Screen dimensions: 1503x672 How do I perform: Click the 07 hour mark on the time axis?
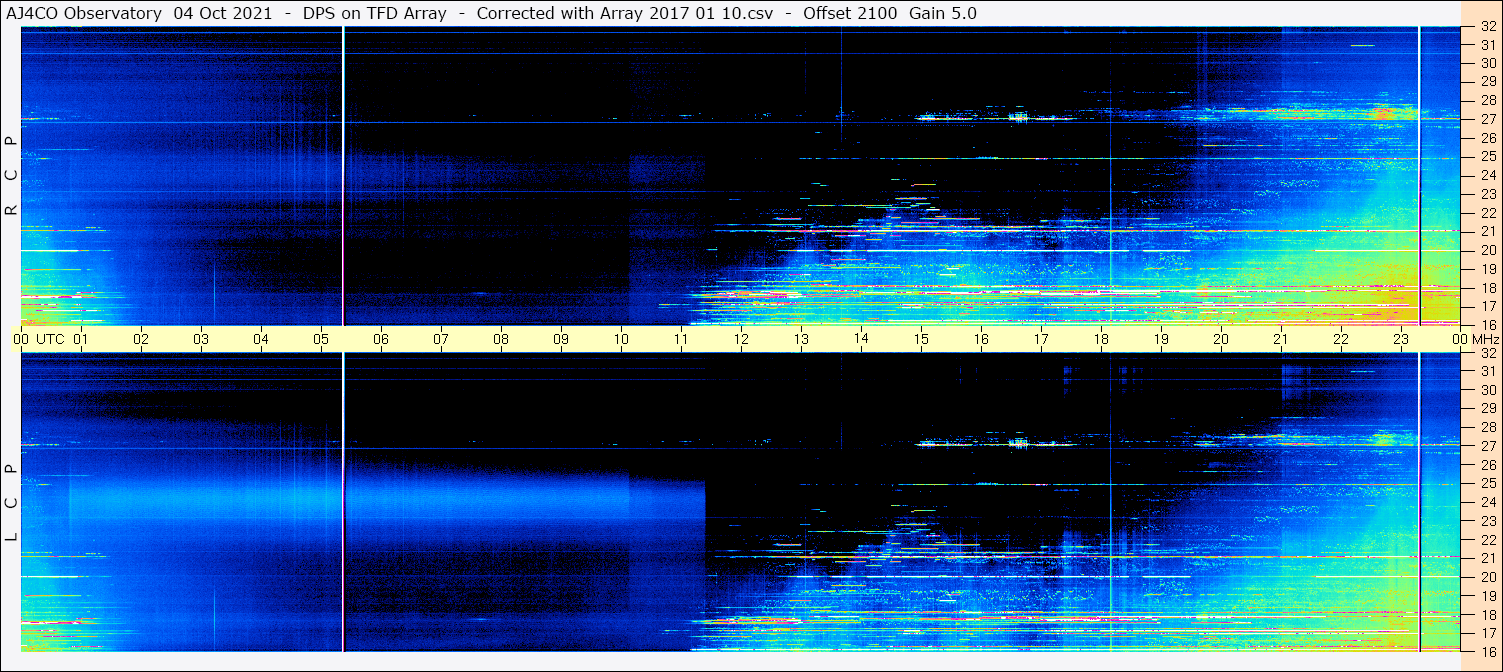pos(441,339)
